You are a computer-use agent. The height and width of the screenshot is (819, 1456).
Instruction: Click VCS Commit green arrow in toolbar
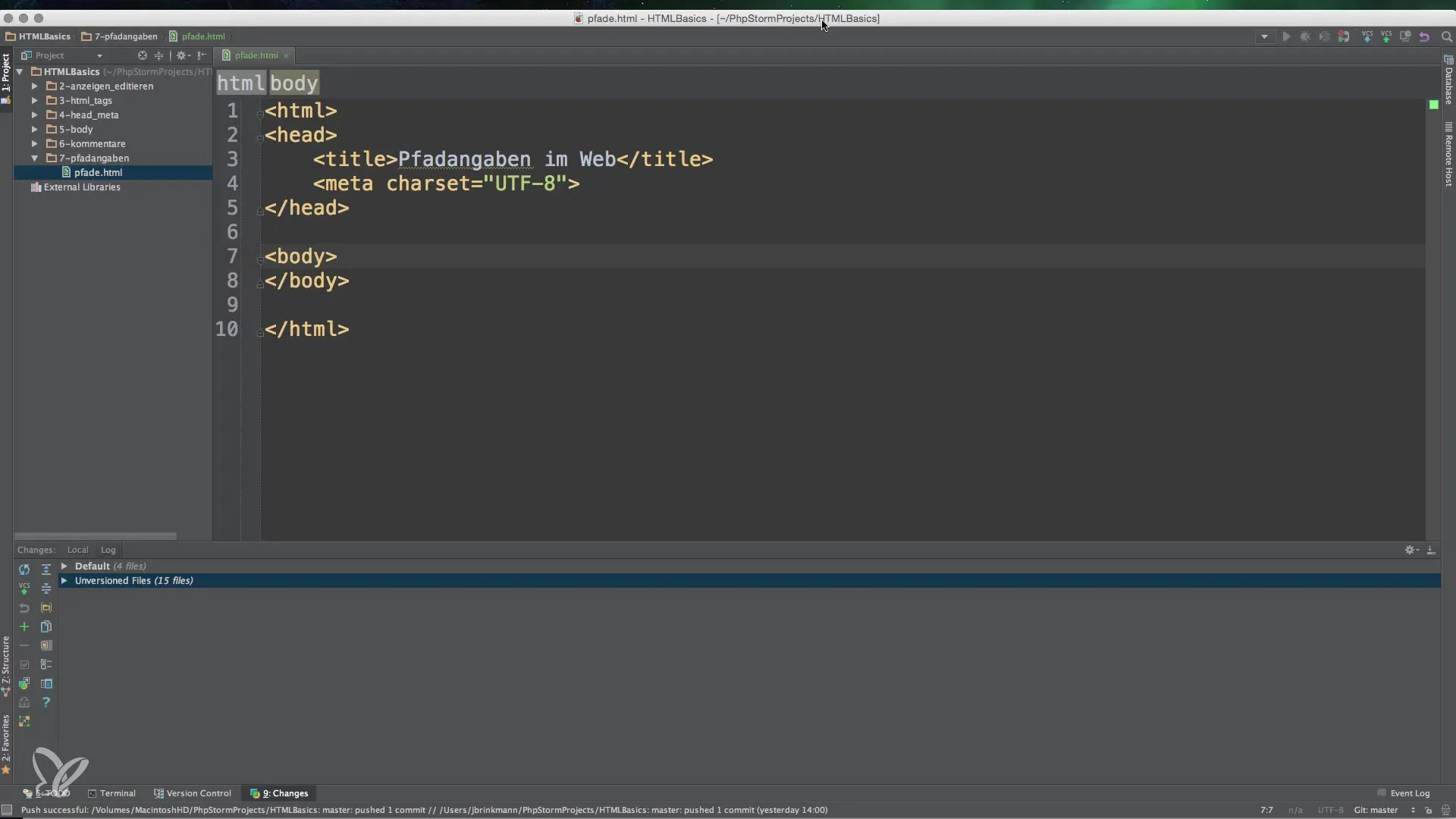coord(1386,36)
